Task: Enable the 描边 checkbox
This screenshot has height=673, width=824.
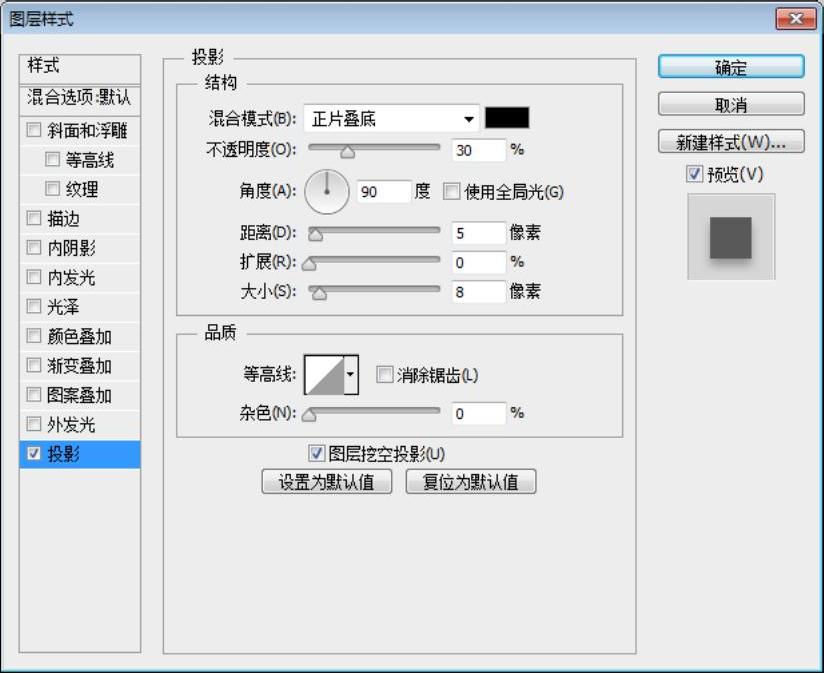Action: pyautogui.click(x=34, y=218)
